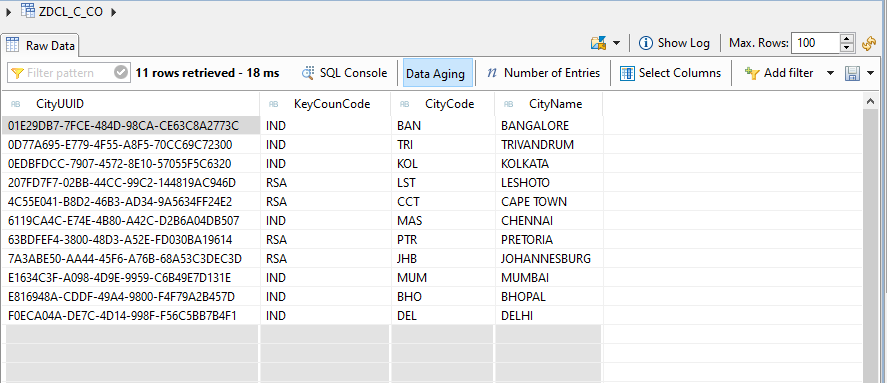Expand the dropdown arrow next to Add filter
The height and width of the screenshot is (383, 887).
click(830, 73)
